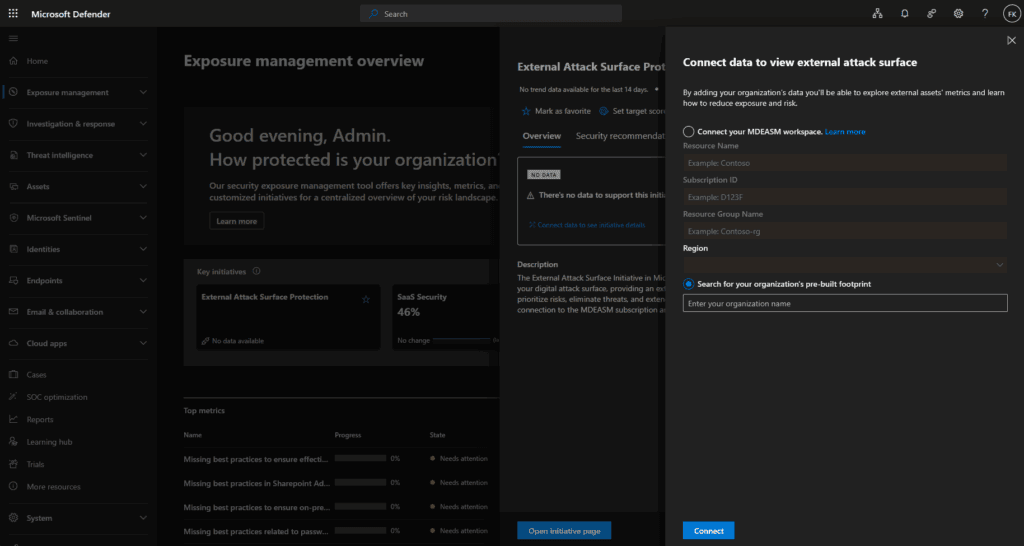Viewport: 1024px width, 546px height.
Task: Focus the Search box in header
Action: [491, 14]
